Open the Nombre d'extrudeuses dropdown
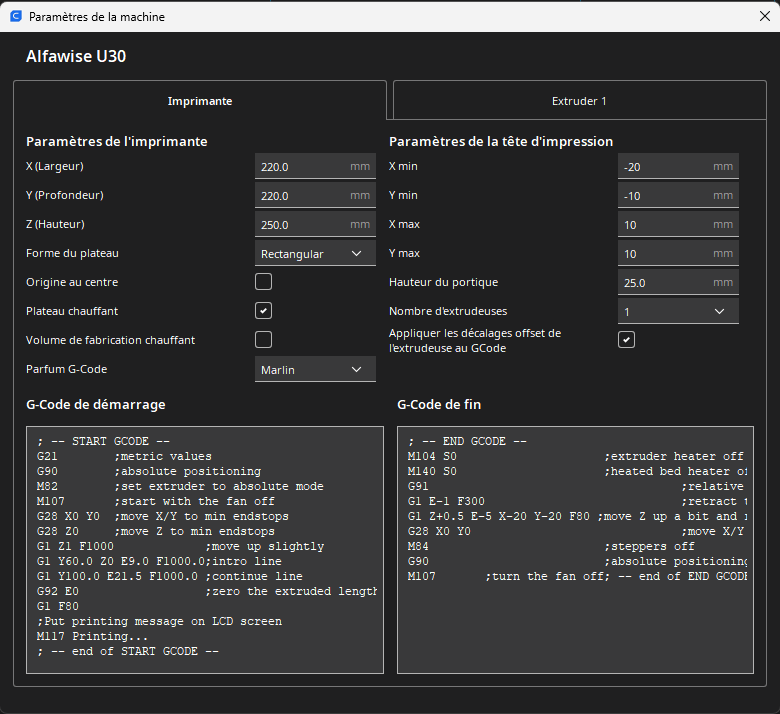Image resolution: width=780 pixels, height=714 pixels. 678,311
